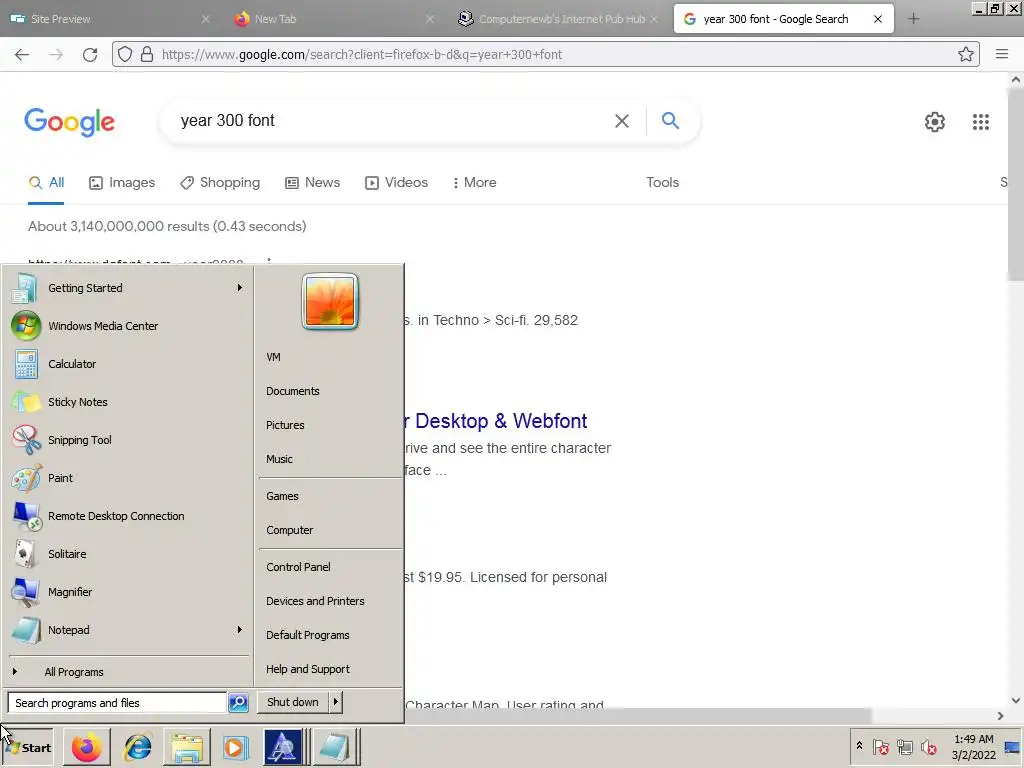Launch Paint from the Start menu
This screenshot has width=1024, height=768.
pyautogui.click(x=129, y=478)
